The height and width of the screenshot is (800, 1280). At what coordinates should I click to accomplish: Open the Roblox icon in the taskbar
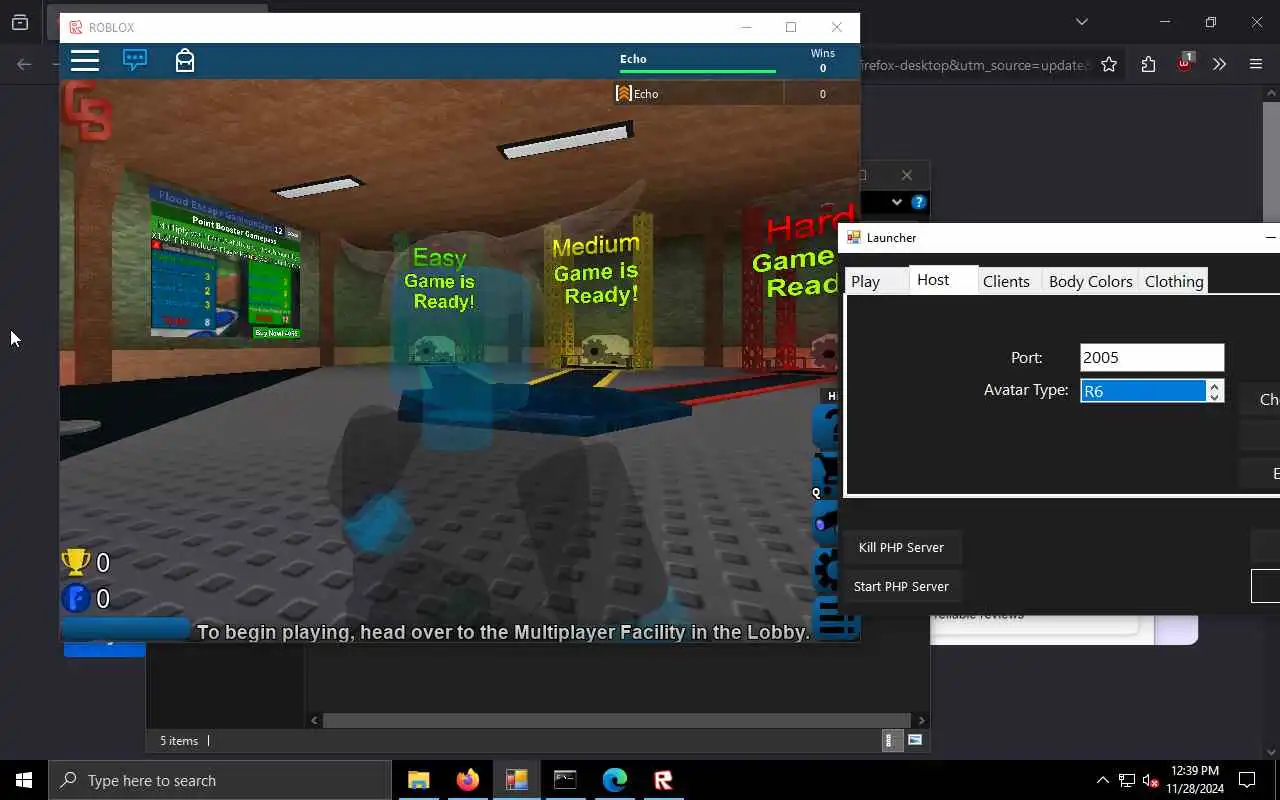click(x=663, y=780)
